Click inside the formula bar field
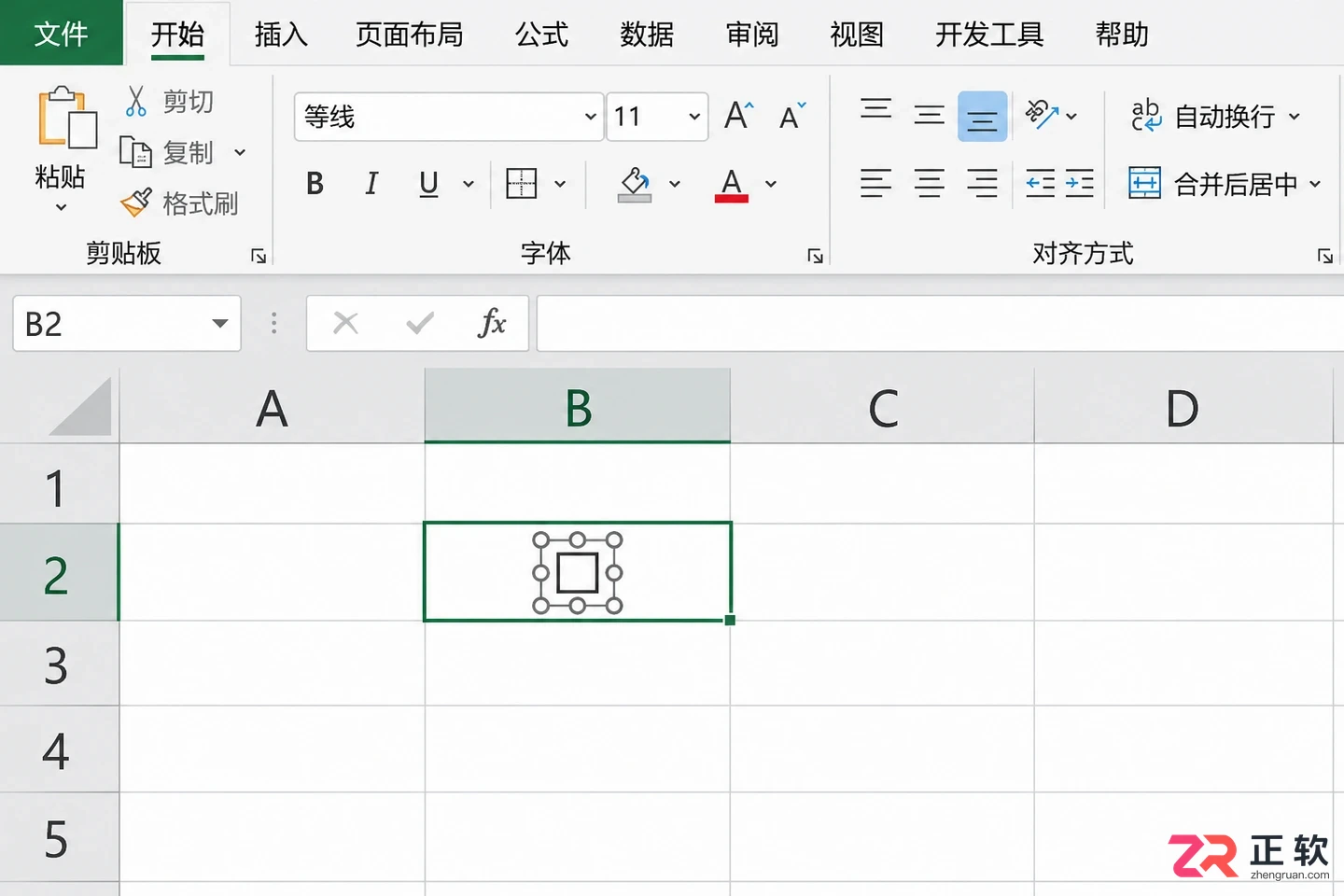Viewport: 1344px width, 896px height. tap(940, 323)
